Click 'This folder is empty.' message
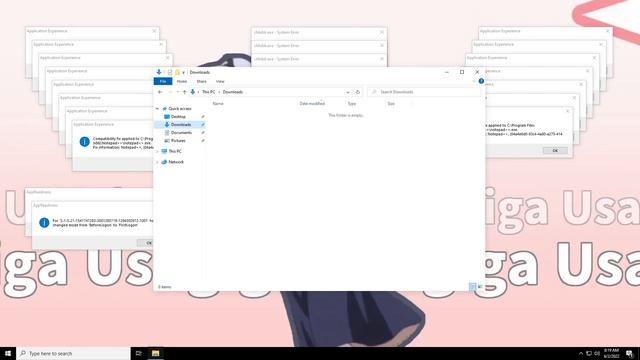 tap(346, 116)
